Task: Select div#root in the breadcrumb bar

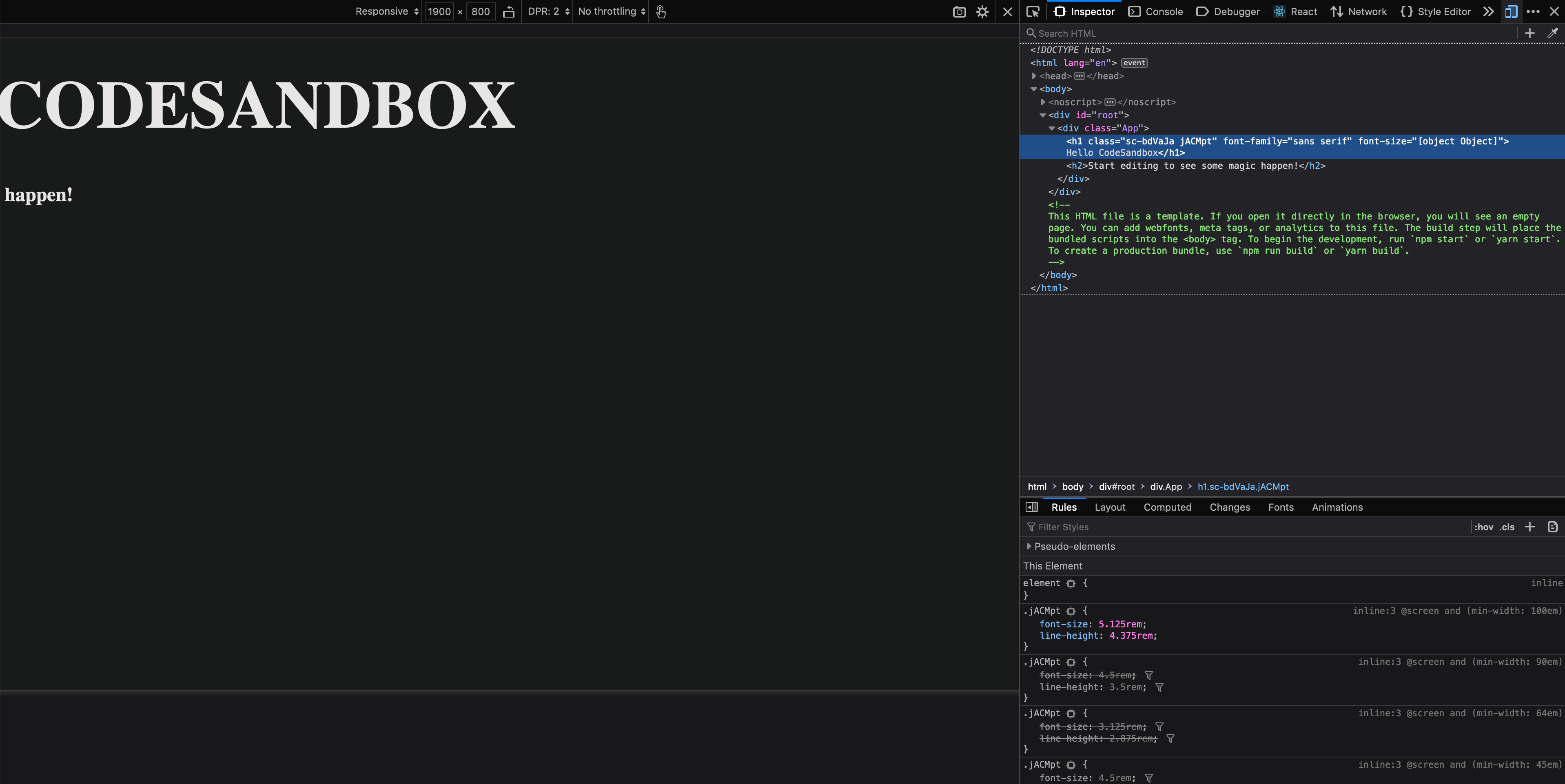Action: [x=1117, y=487]
